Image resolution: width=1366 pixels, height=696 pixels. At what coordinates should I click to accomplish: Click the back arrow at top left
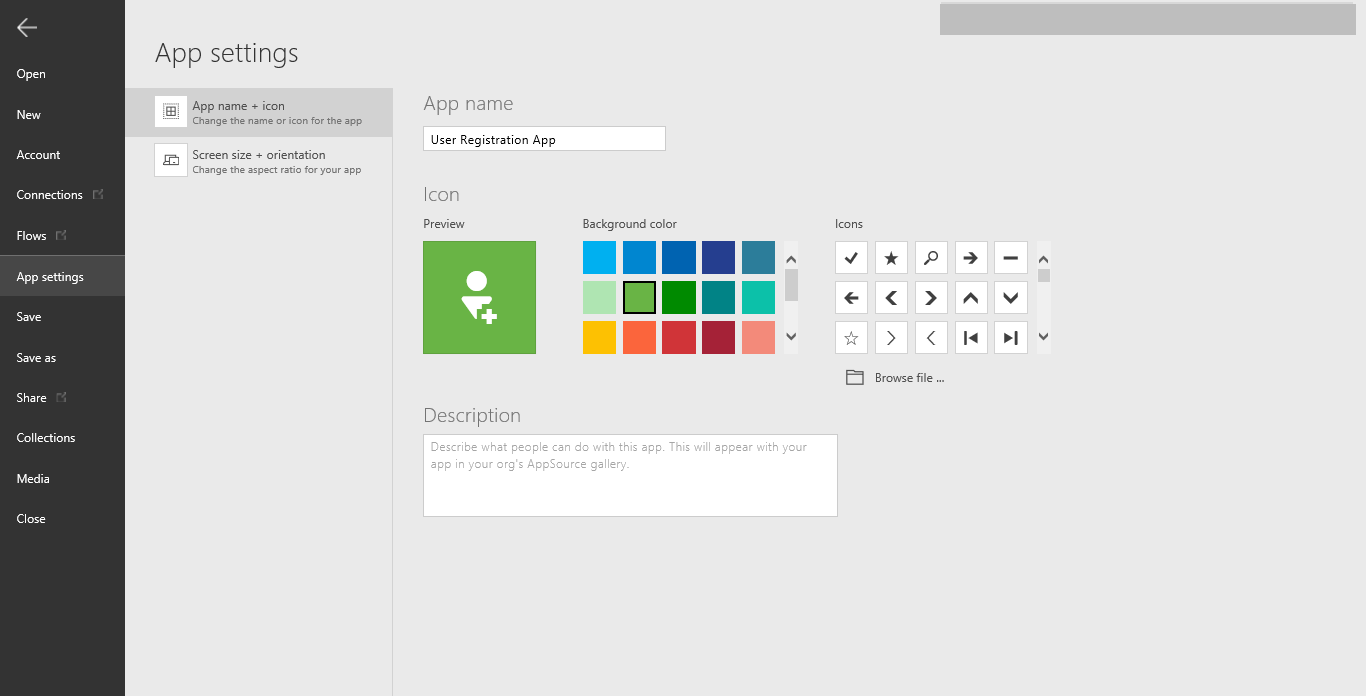tap(27, 28)
